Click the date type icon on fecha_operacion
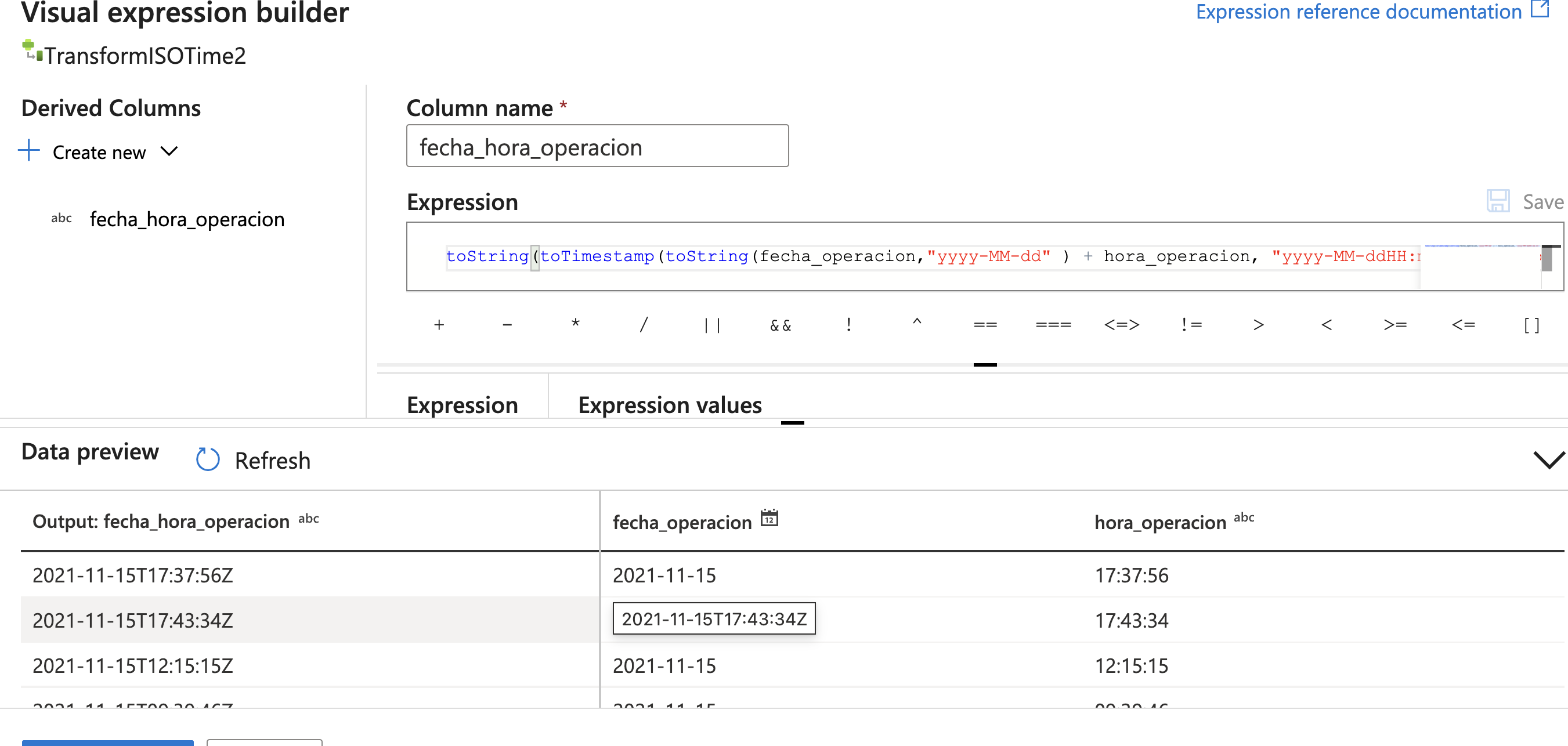The width and height of the screenshot is (1568, 746). pos(769,519)
